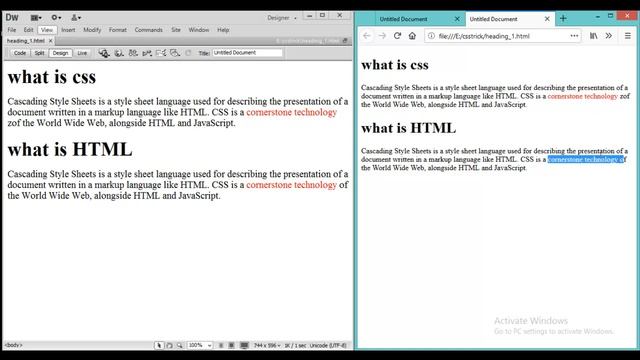The width and height of the screenshot is (640, 360).
Task: Click the document Title input field
Action: (247, 53)
